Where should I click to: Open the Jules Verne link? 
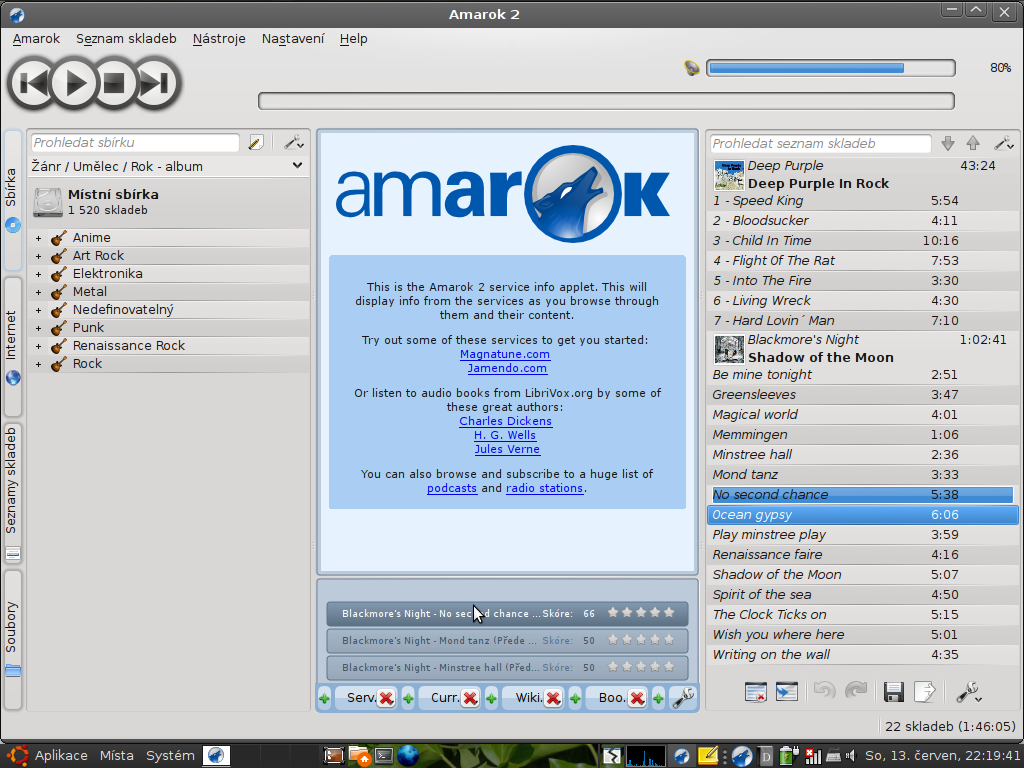[x=507, y=449]
